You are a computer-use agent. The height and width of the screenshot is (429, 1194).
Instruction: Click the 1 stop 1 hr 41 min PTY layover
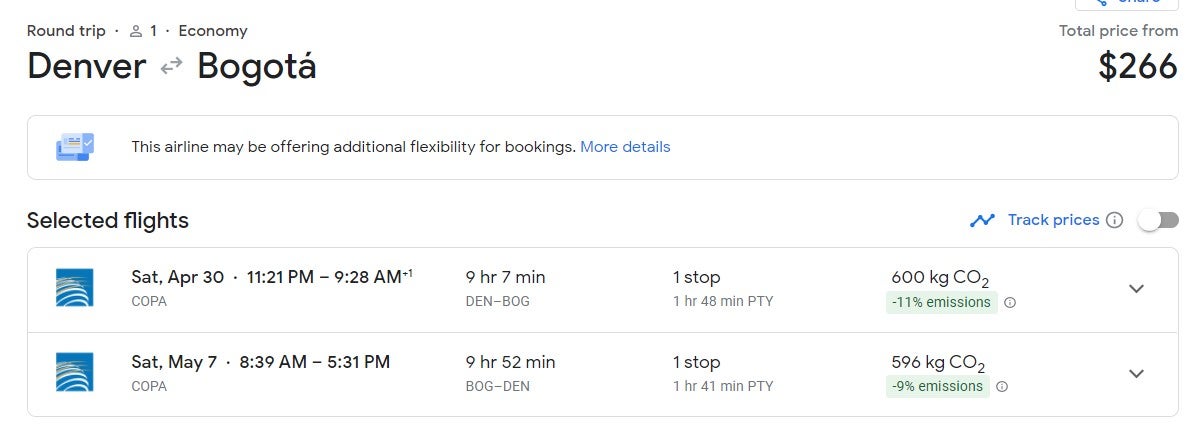(723, 373)
